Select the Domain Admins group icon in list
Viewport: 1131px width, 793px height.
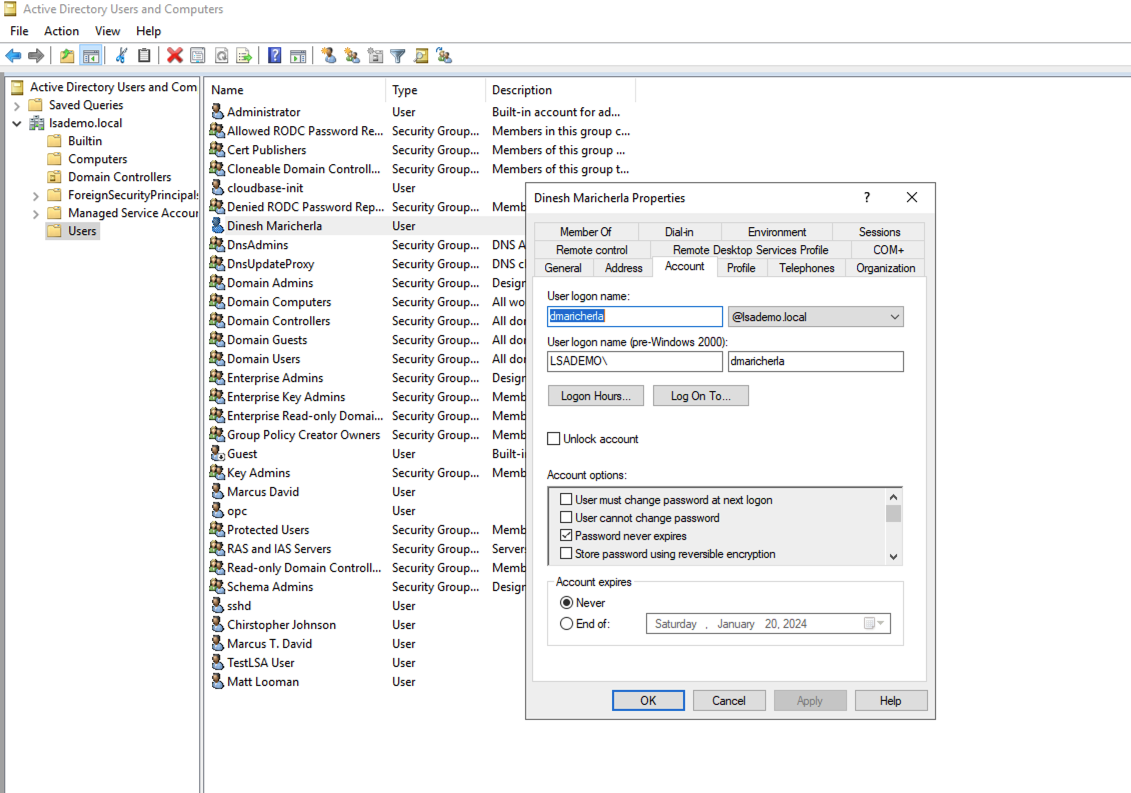coord(217,283)
